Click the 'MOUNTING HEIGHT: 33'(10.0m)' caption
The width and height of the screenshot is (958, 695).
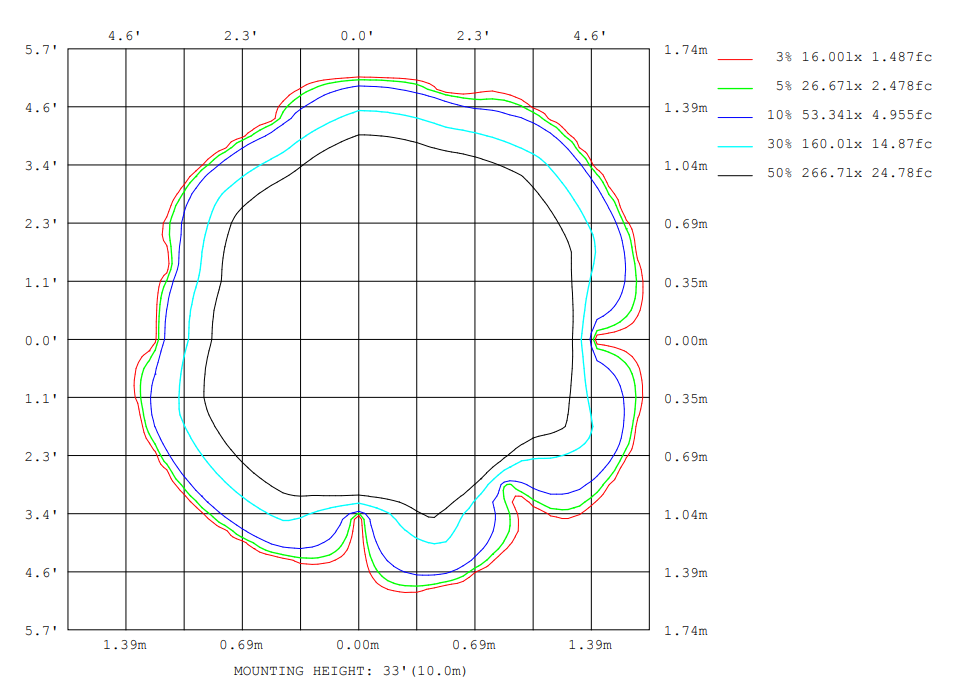coord(350,671)
